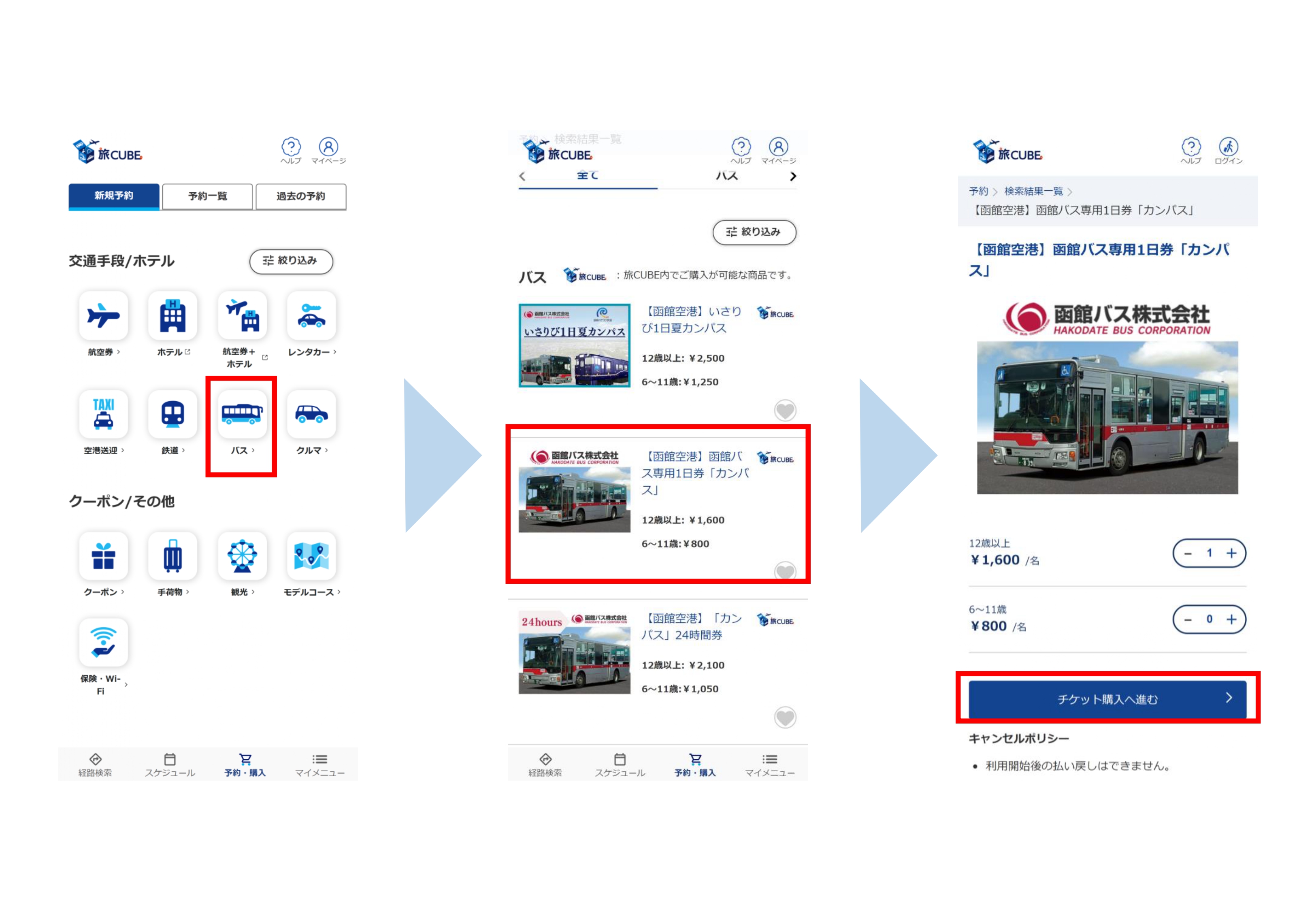Favorite the 函館バス専用1日券 heart

(785, 571)
